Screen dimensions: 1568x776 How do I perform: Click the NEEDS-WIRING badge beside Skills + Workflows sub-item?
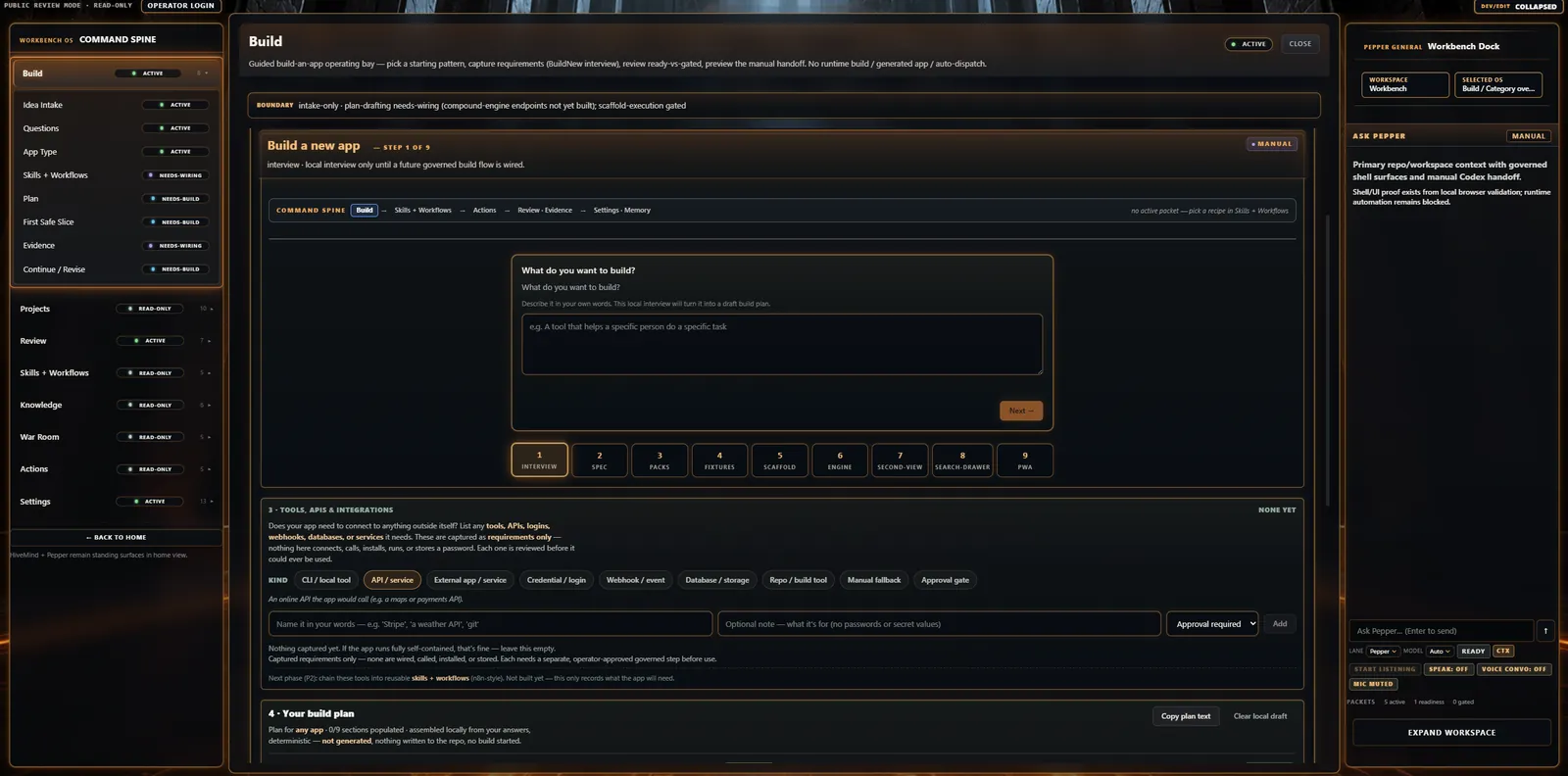(175, 175)
